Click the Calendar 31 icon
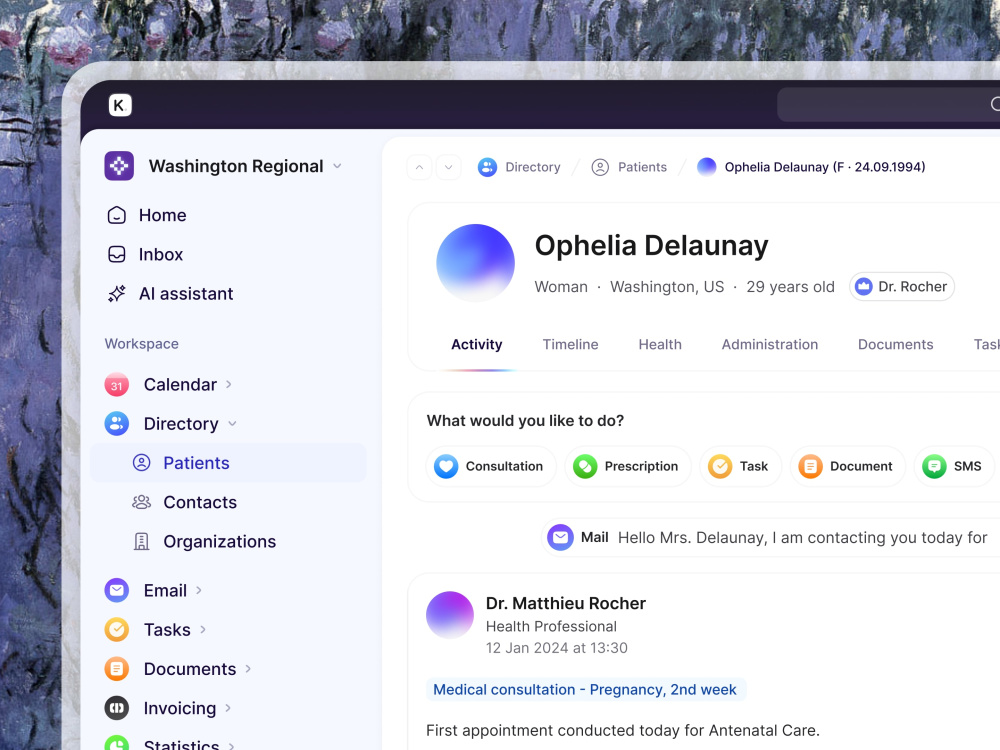Screen dimensions: 1000x750 point(117,385)
